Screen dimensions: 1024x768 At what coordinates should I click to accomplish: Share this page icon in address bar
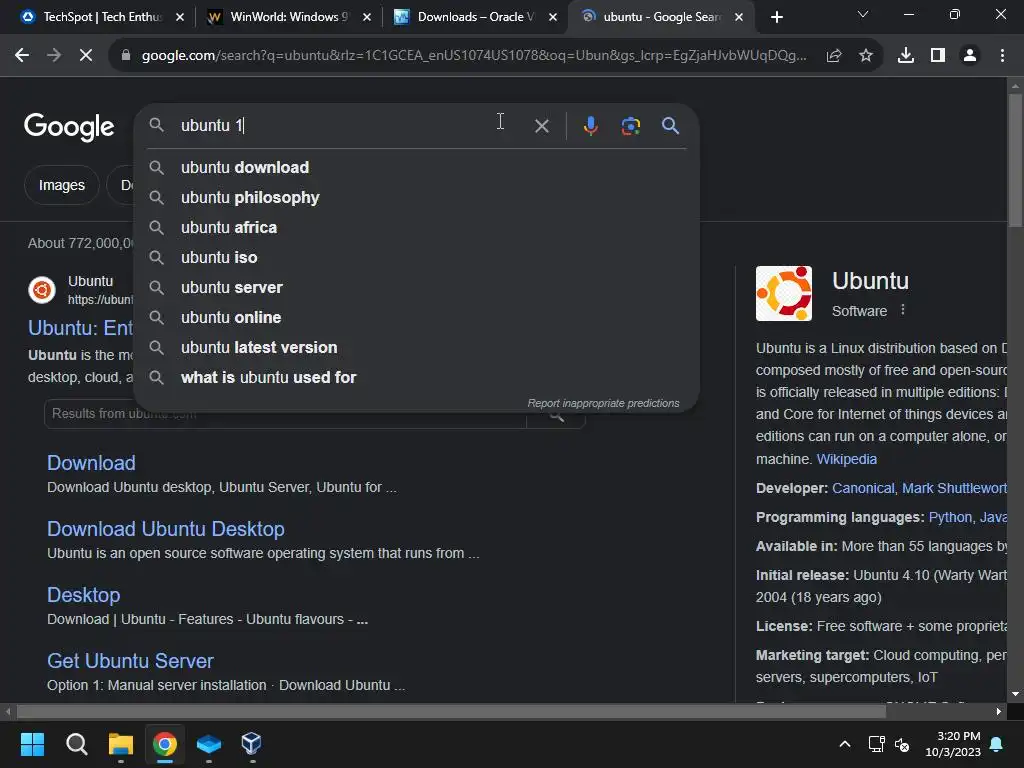834,56
